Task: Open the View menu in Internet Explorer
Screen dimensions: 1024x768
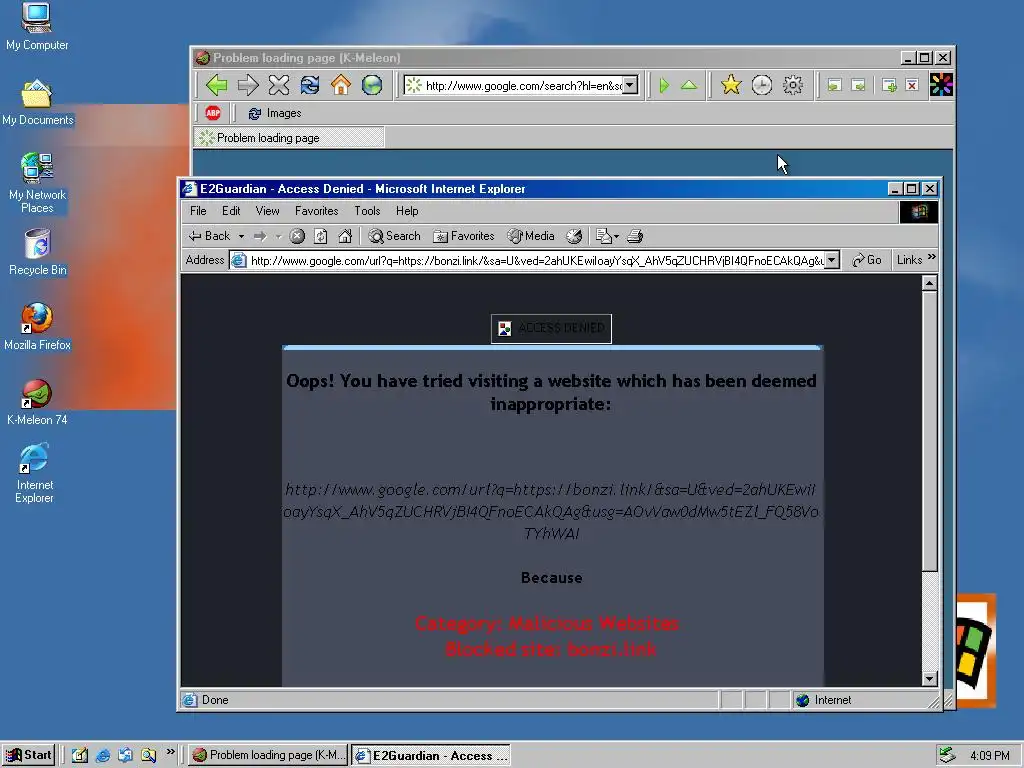Action: point(267,211)
